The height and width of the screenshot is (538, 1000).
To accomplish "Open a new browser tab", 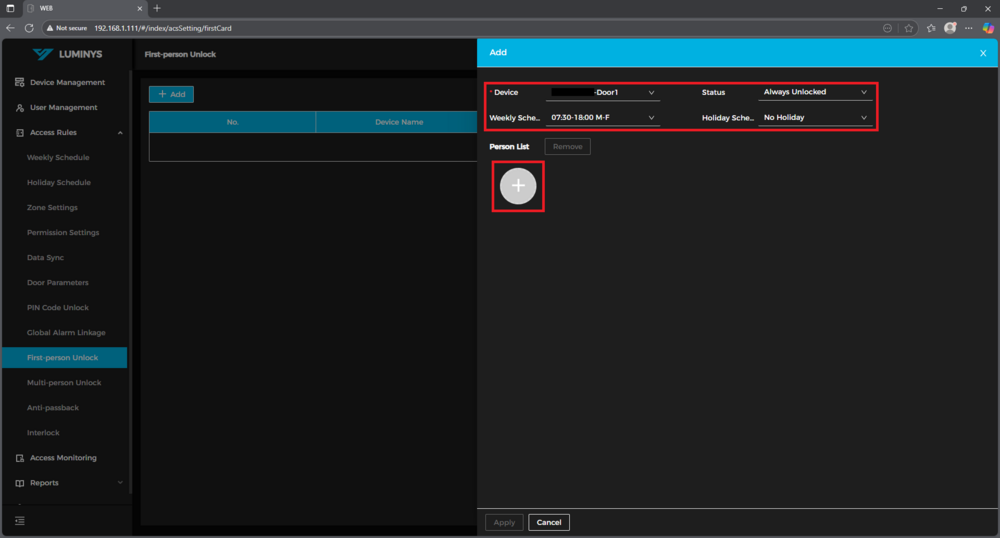I will click(157, 8).
